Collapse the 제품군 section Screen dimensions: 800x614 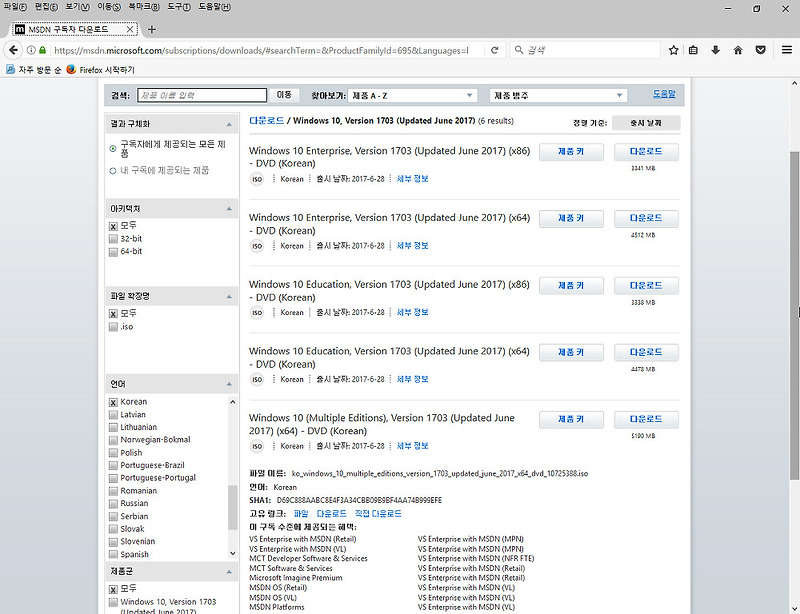229,572
